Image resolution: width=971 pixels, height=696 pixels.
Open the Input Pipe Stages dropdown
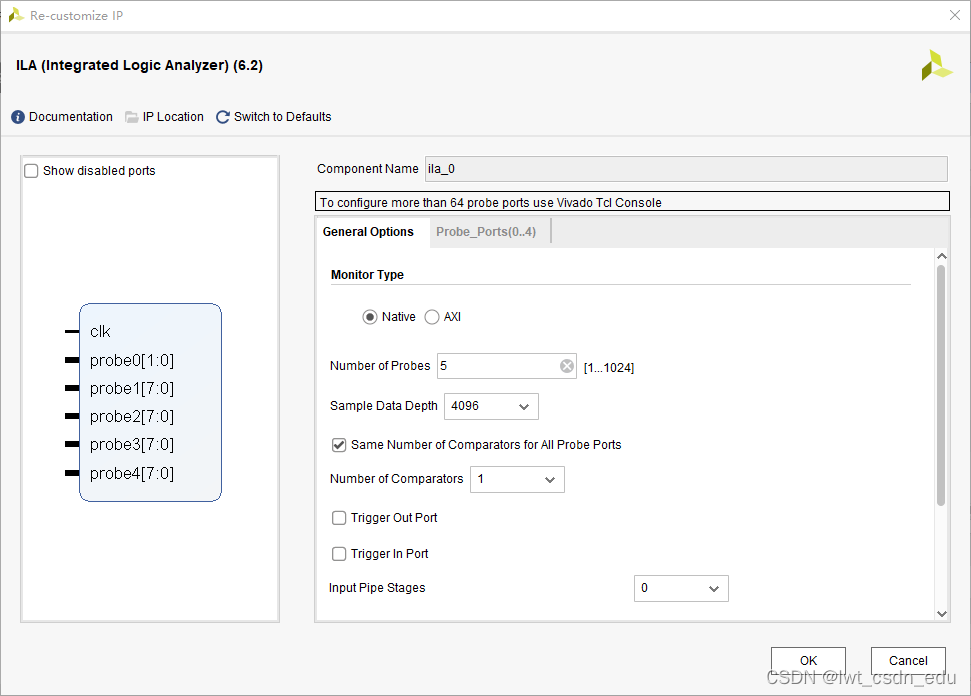pyautogui.click(x=681, y=588)
